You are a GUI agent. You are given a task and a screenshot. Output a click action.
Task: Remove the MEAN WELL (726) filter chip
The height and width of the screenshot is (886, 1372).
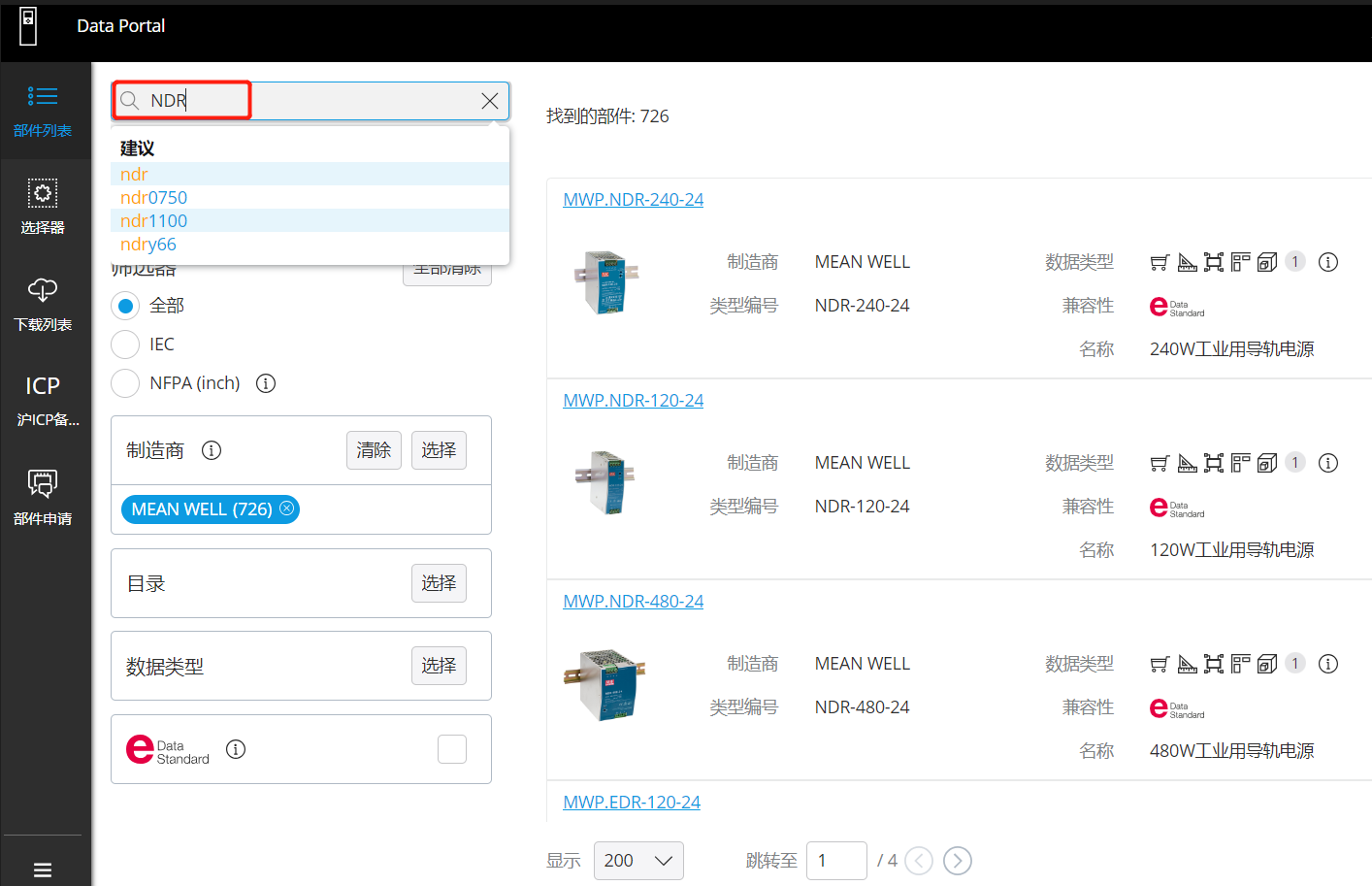coord(287,509)
